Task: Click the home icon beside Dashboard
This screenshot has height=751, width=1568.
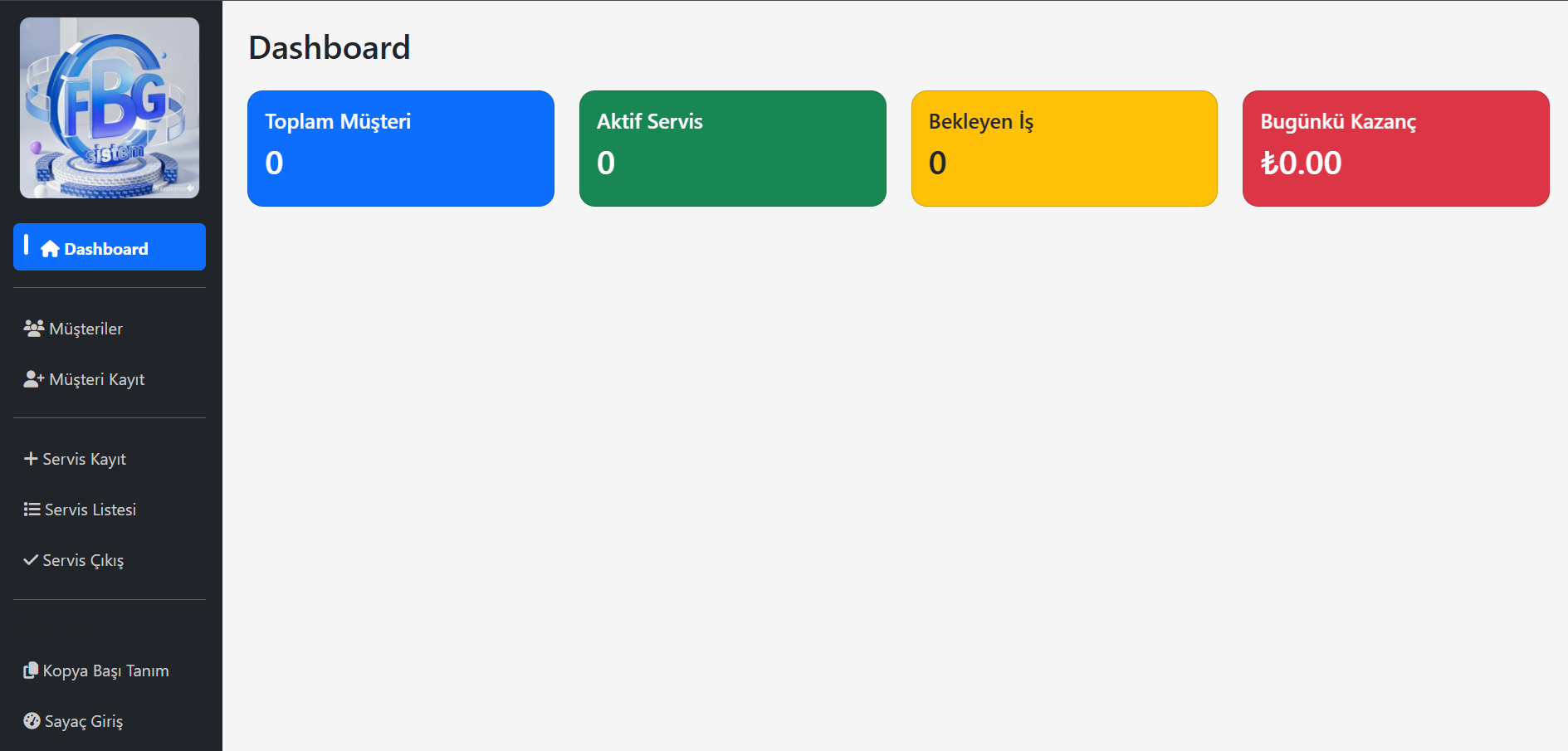Action: (x=50, y=249)
